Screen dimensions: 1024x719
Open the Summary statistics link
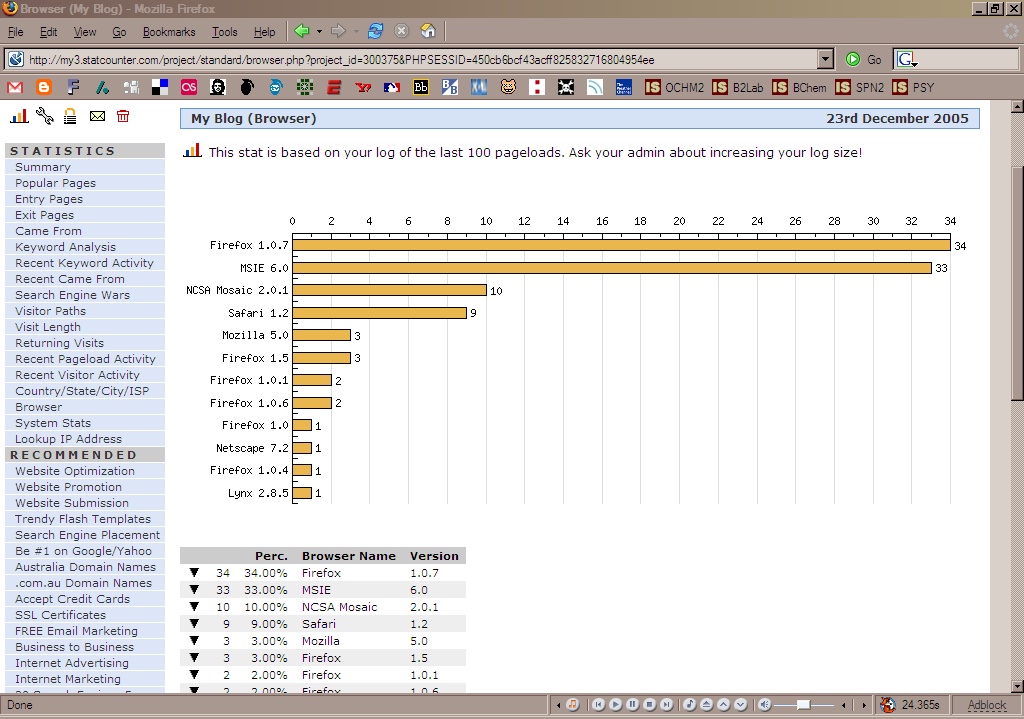click(42, 167)
